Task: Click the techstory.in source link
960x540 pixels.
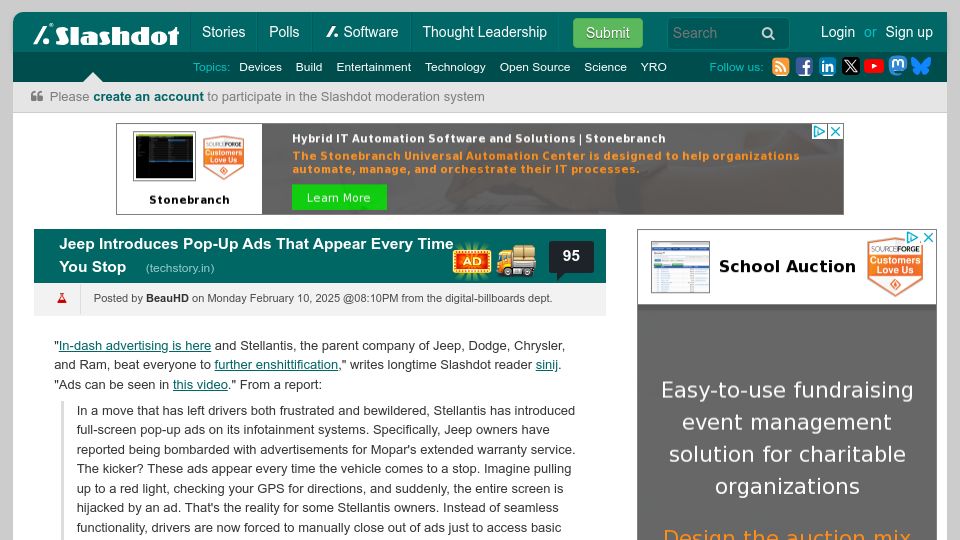Action: [x=180, y=268]
